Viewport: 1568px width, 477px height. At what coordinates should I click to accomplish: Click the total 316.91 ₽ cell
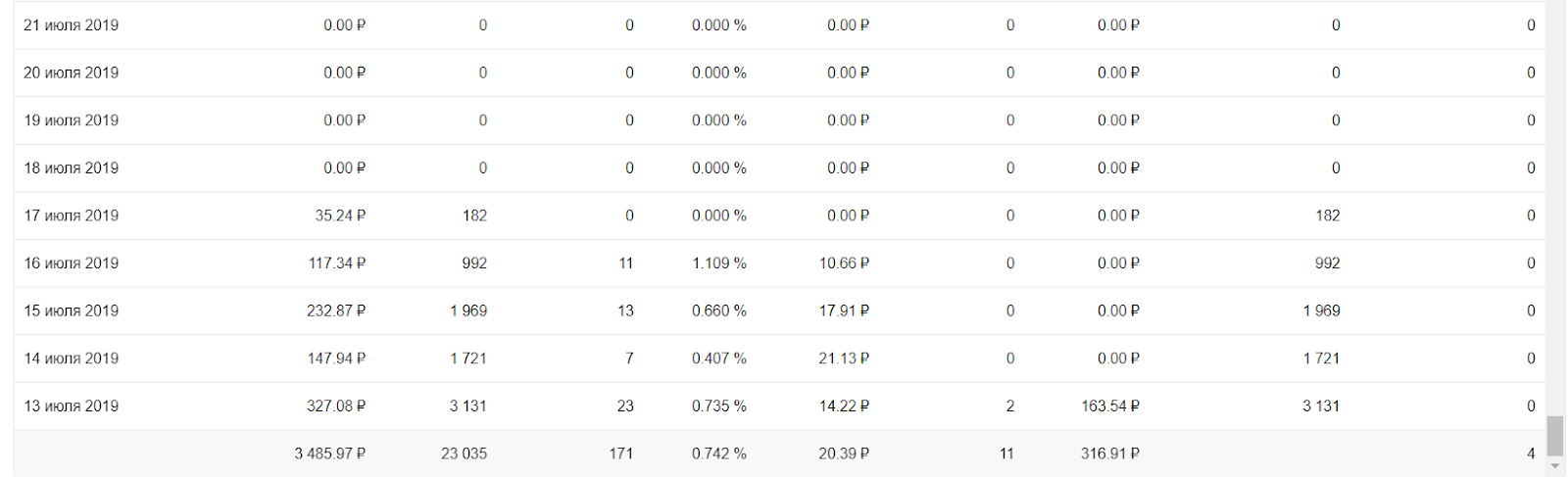point(1110,453)
